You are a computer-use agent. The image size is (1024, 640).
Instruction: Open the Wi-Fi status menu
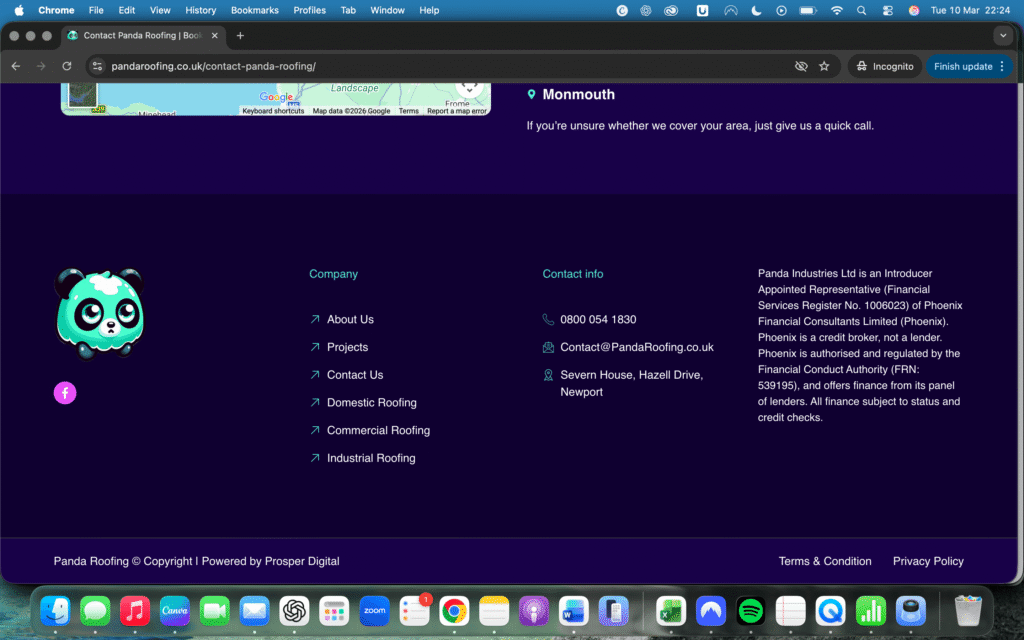(x=836, y=10)
